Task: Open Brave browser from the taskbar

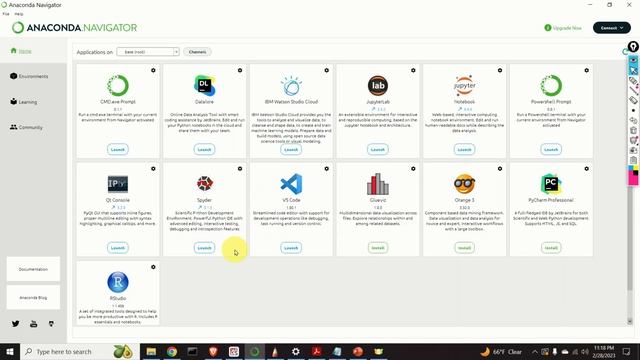Action: coord(213,351)
